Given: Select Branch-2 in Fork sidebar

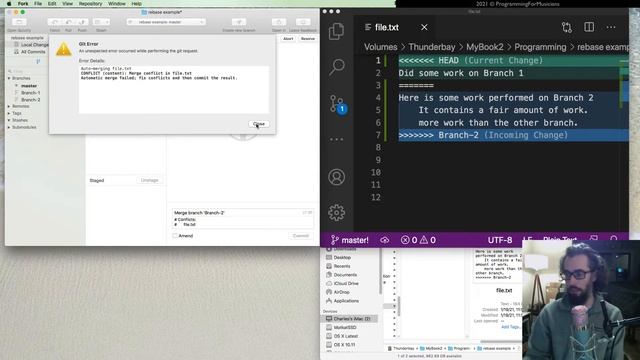Looking at the screenshot, I should [31, 100].
